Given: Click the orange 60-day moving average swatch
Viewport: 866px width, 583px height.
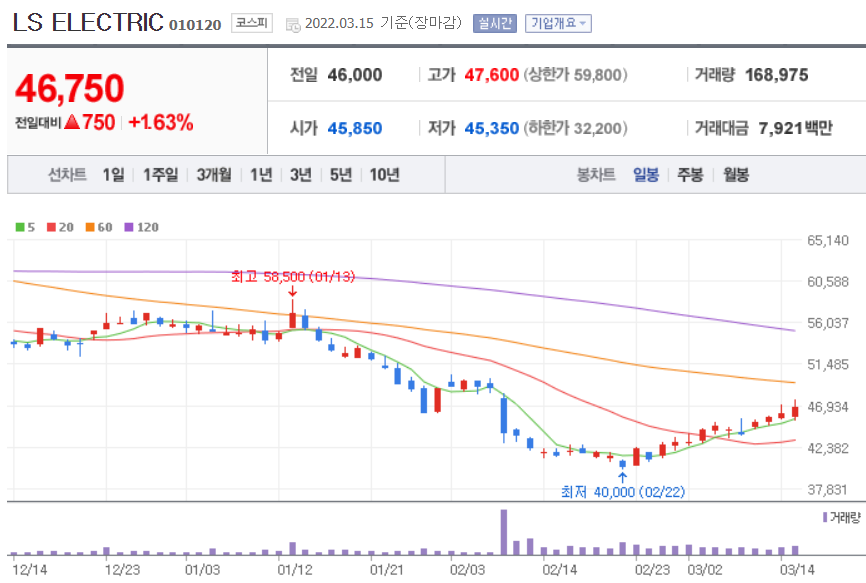Looking at the screenshot, I should (90, 227).
